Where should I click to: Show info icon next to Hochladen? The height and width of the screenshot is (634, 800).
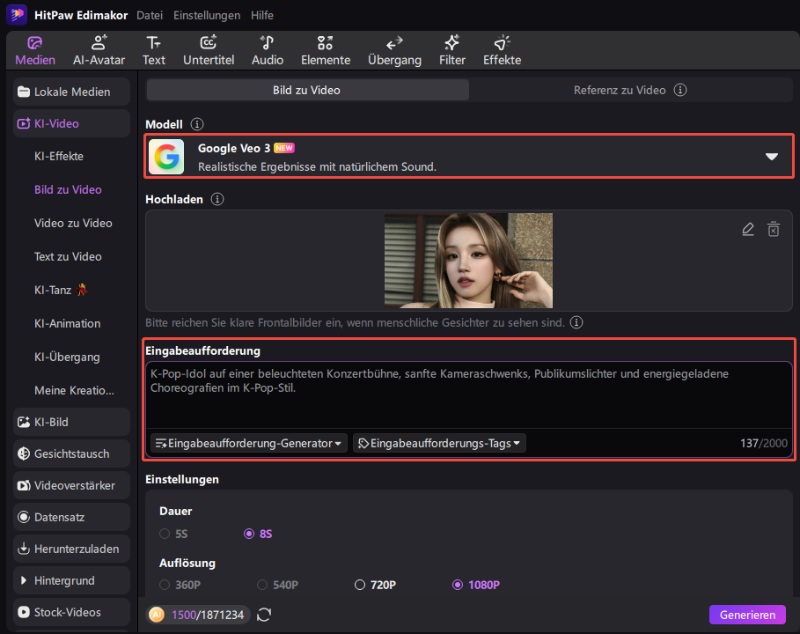tap(217, 199)
